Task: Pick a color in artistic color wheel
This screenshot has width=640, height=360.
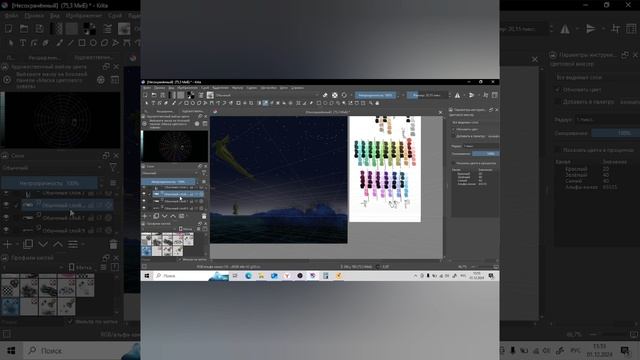Action: click(x=176, y=146)
